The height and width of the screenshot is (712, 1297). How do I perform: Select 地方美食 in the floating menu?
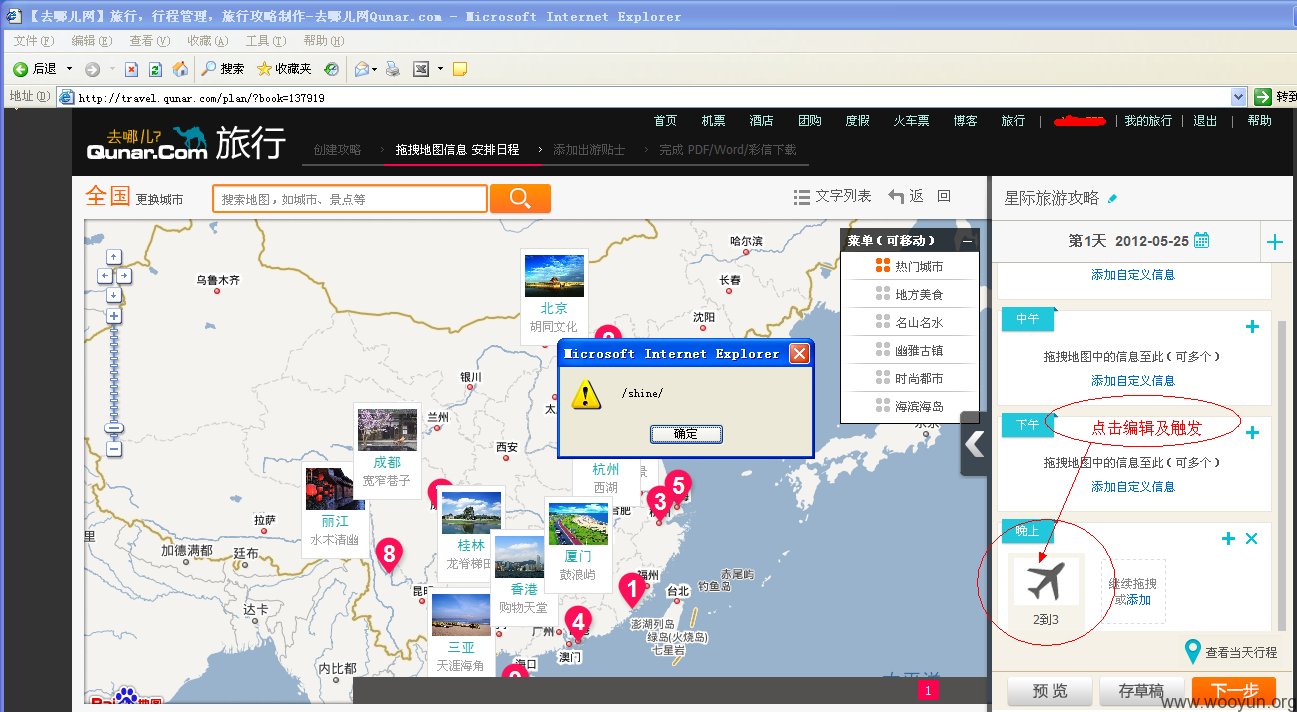pyautogui.click(x=909, y=294)
